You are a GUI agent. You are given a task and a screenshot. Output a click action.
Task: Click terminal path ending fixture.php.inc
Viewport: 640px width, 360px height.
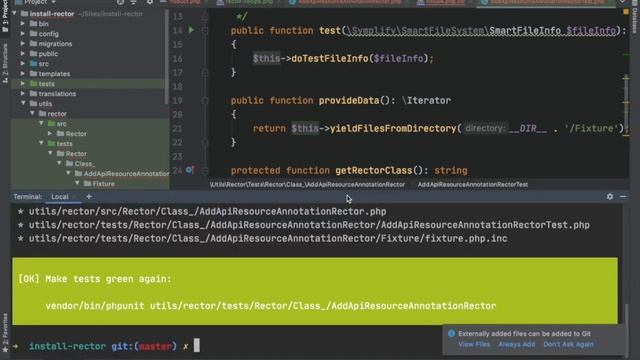268,238
